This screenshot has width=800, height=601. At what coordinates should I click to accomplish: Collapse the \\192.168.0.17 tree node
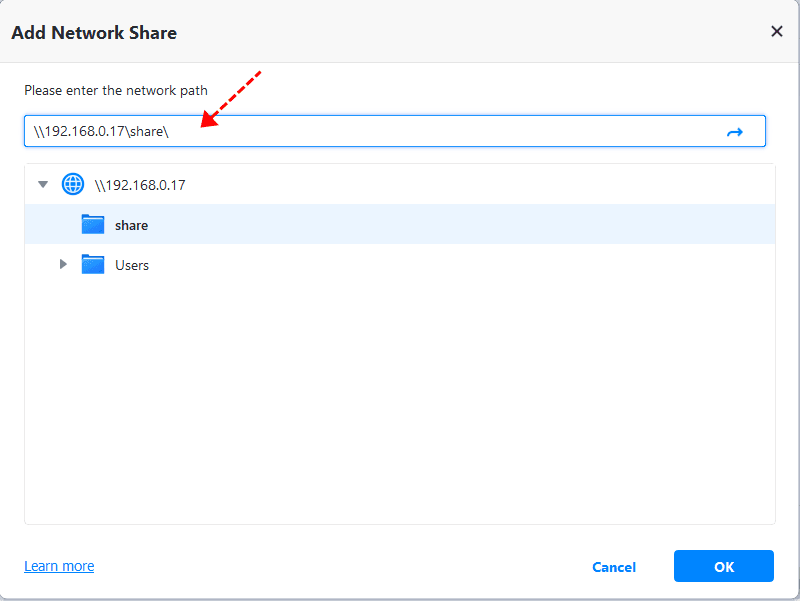(43, 184)
